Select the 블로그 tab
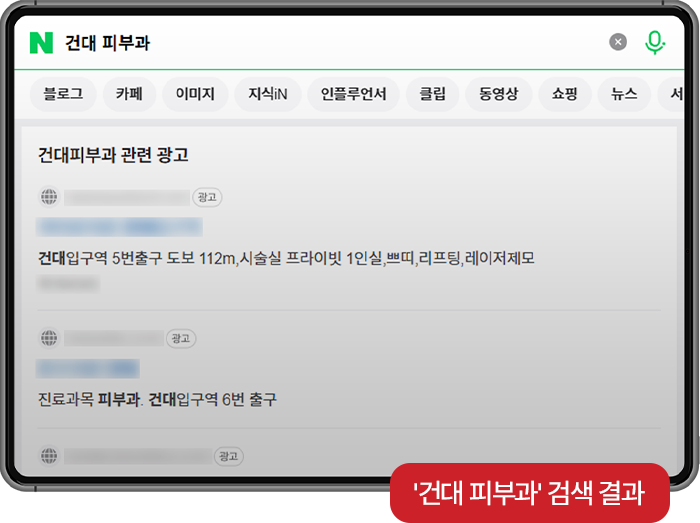Image resolution: width=700 pixels, height=523 pixels. (x=63, y=94)
